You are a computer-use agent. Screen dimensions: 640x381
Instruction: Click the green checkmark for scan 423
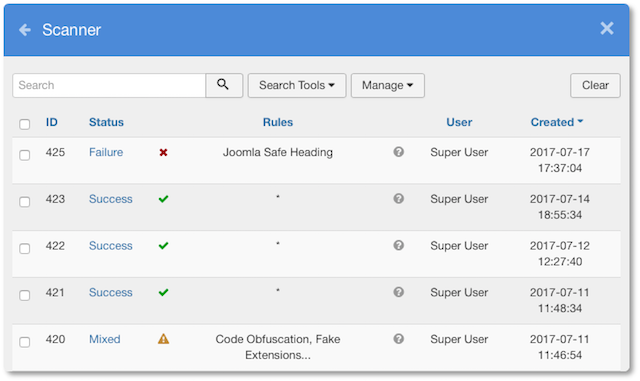tap(163, 199)
